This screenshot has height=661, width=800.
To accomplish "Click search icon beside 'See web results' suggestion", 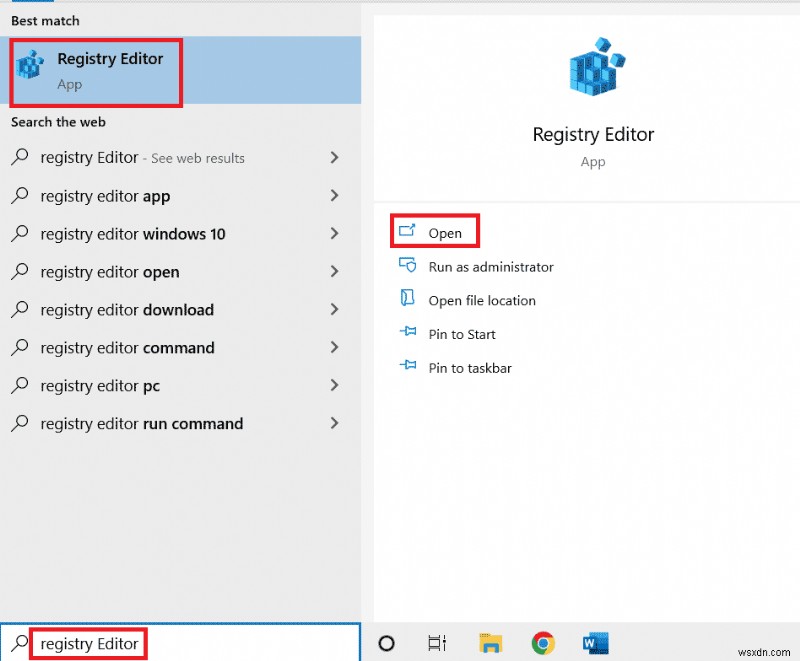I will click(x=19, y=157).
